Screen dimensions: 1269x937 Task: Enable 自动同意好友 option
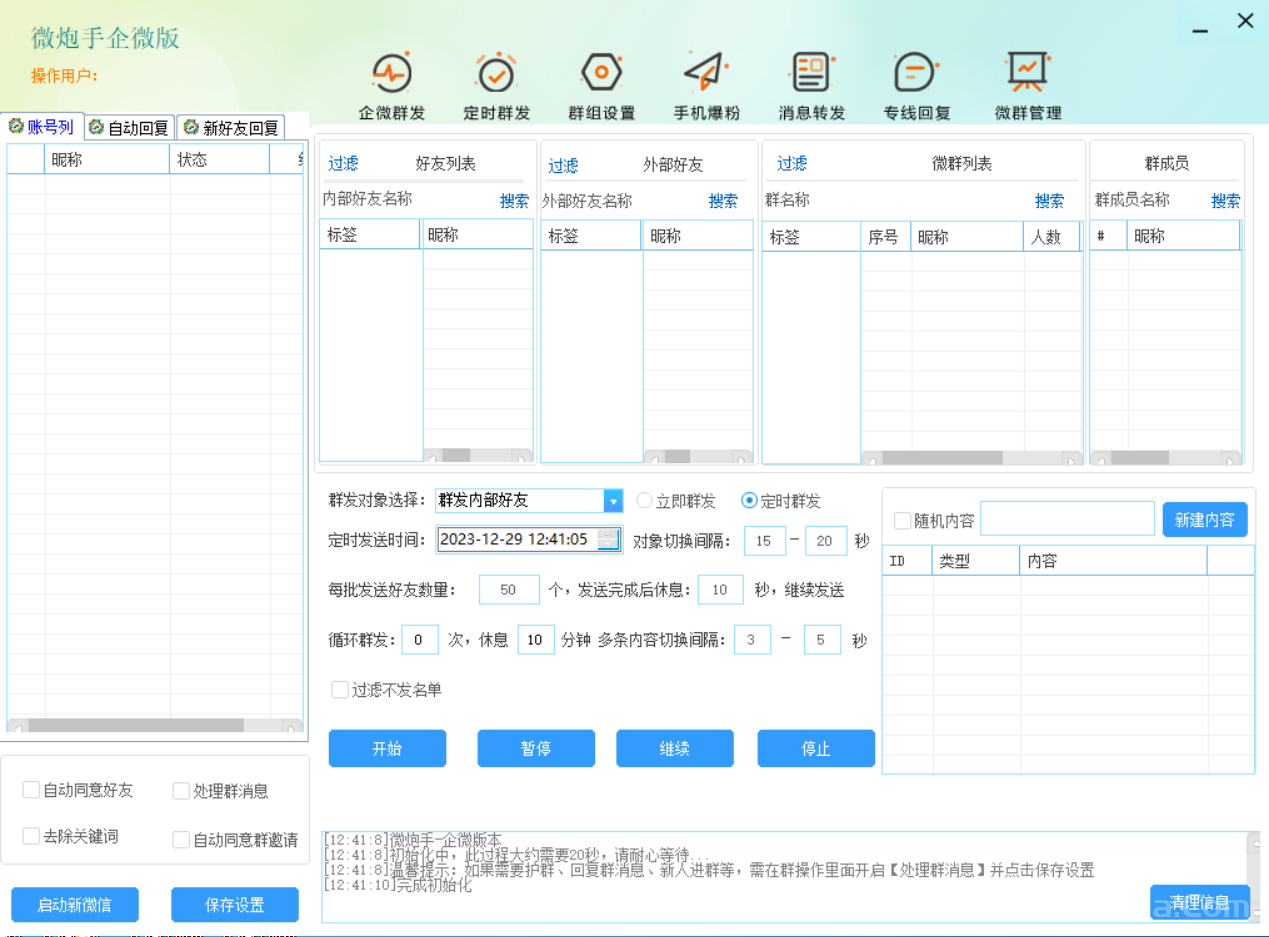click(31, 789)
